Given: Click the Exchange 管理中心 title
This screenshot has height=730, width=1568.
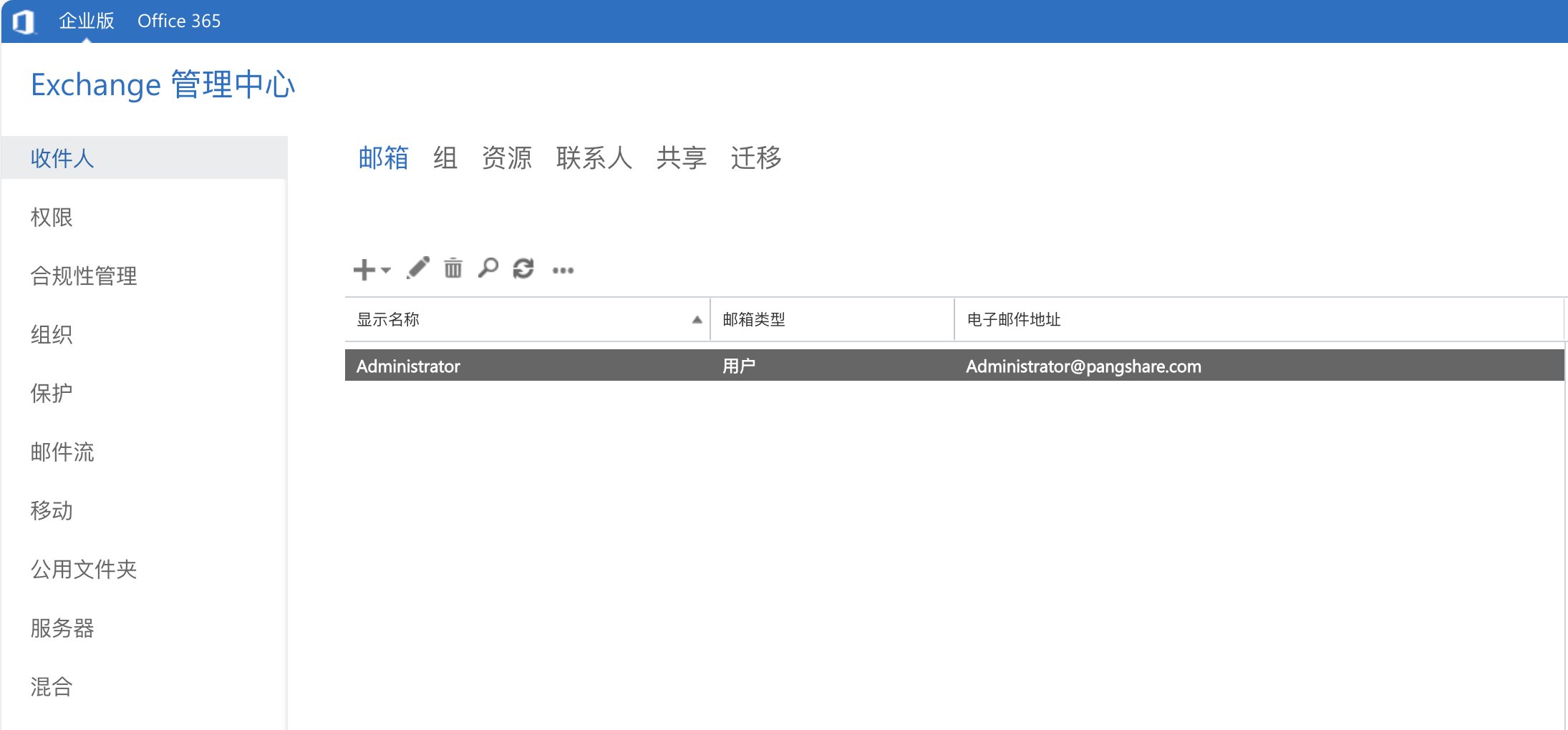Looking at the screenshot, I should coord(163,84).
